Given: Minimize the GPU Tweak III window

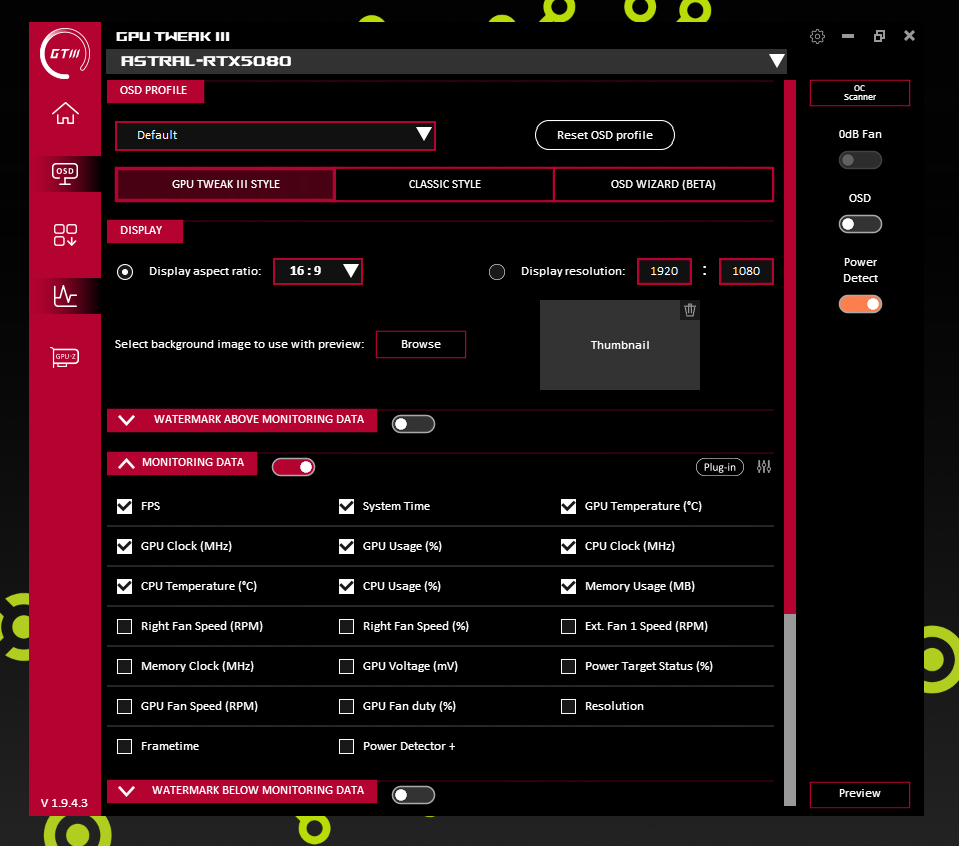Looking at the screenshot, I should (x=848, y=36).
